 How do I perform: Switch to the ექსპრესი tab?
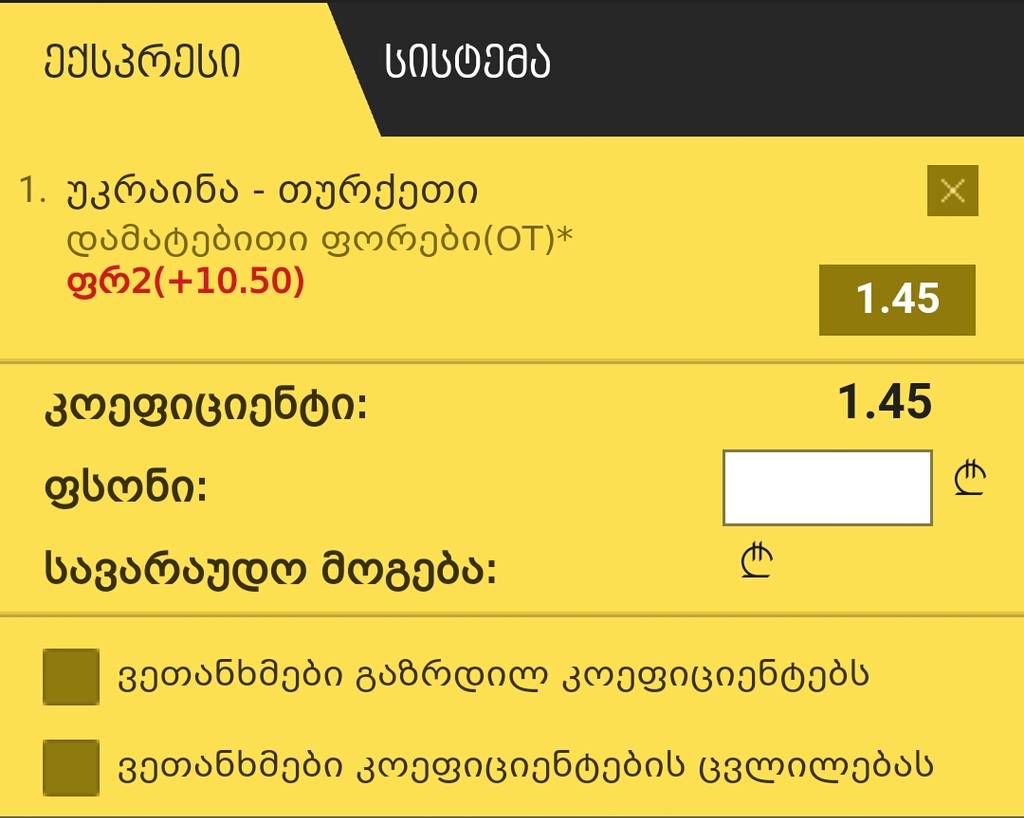click(142, 62)
